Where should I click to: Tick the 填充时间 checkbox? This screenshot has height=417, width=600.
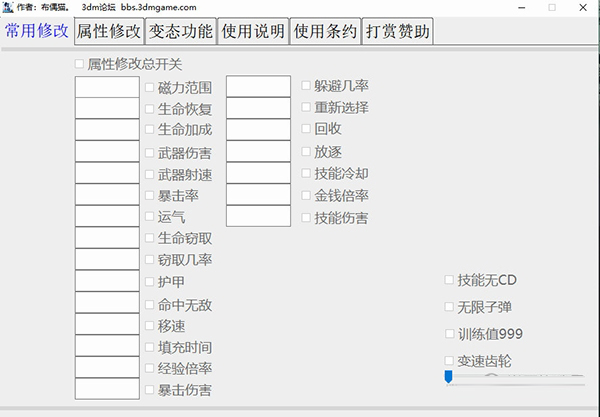coord(149,347)
